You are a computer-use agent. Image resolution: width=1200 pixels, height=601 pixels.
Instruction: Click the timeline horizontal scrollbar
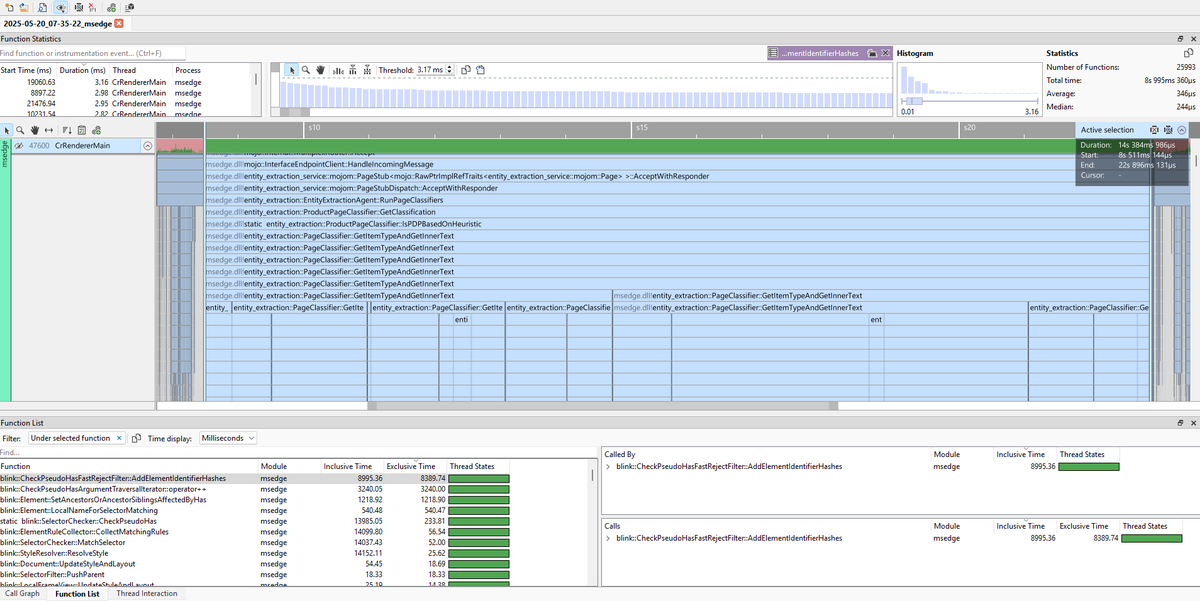tap(602, 406)
